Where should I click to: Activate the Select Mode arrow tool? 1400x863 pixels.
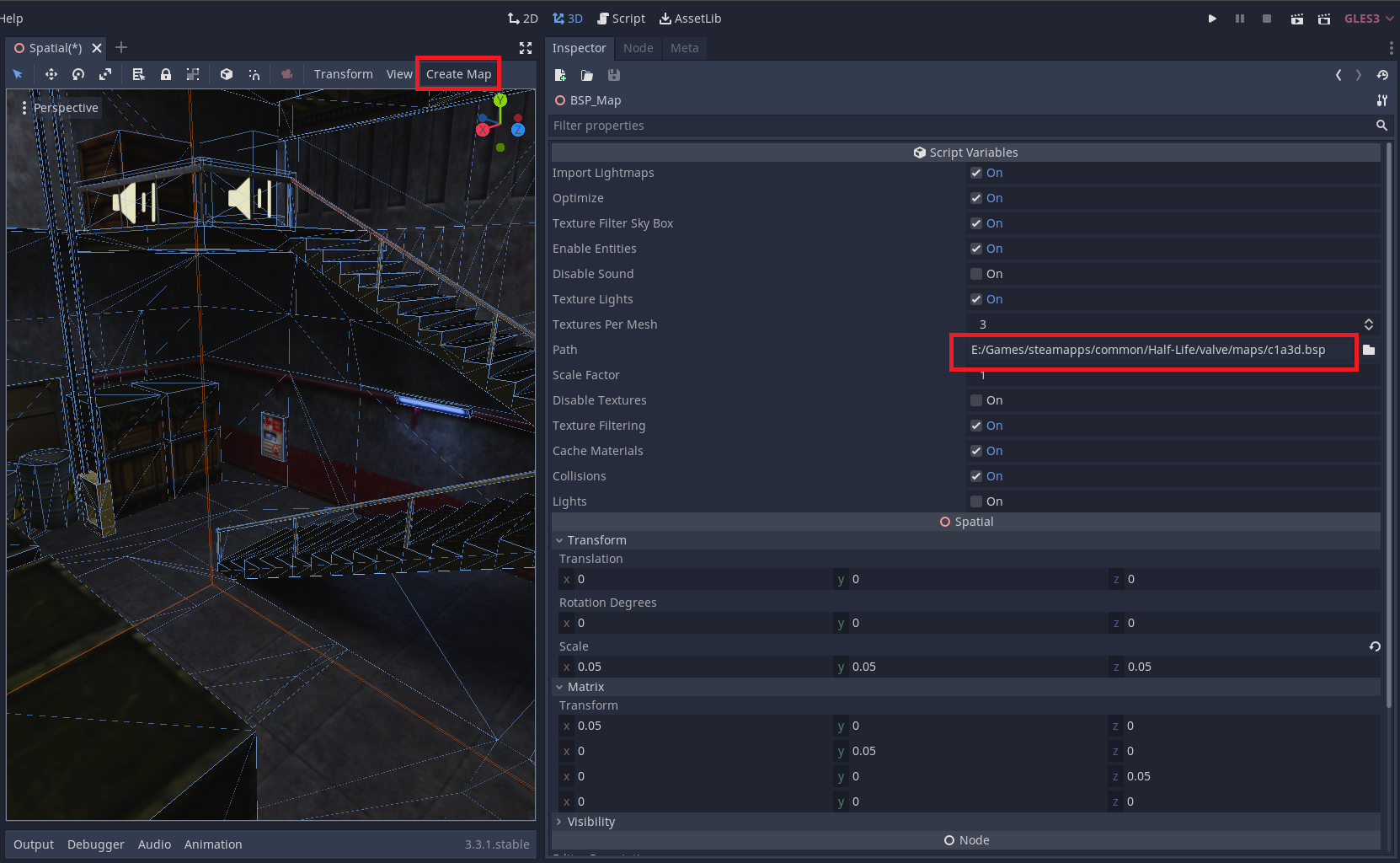click(x=18, y=74)
